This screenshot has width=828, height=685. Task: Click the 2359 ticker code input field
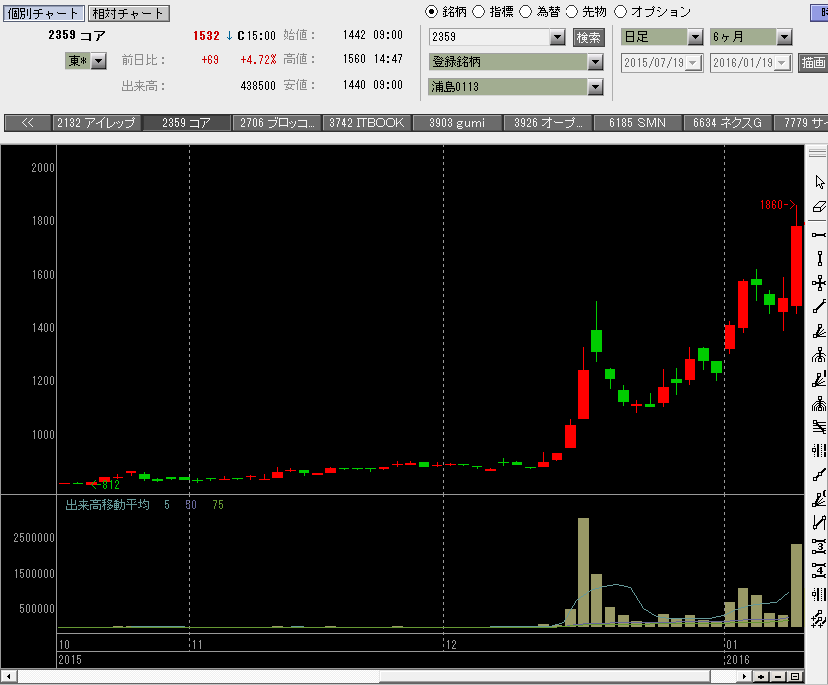[490, 37]
